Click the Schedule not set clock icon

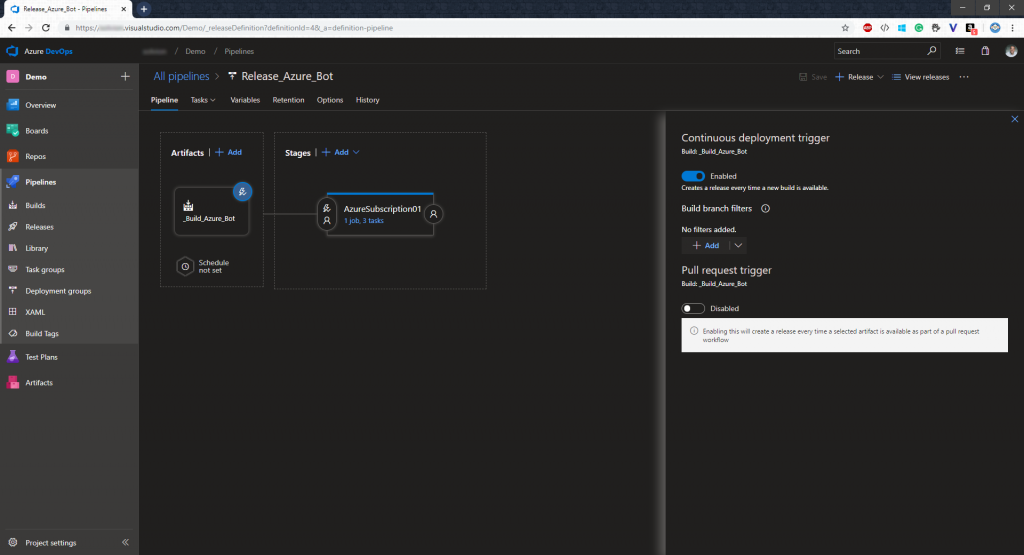[x=185, y=266]
